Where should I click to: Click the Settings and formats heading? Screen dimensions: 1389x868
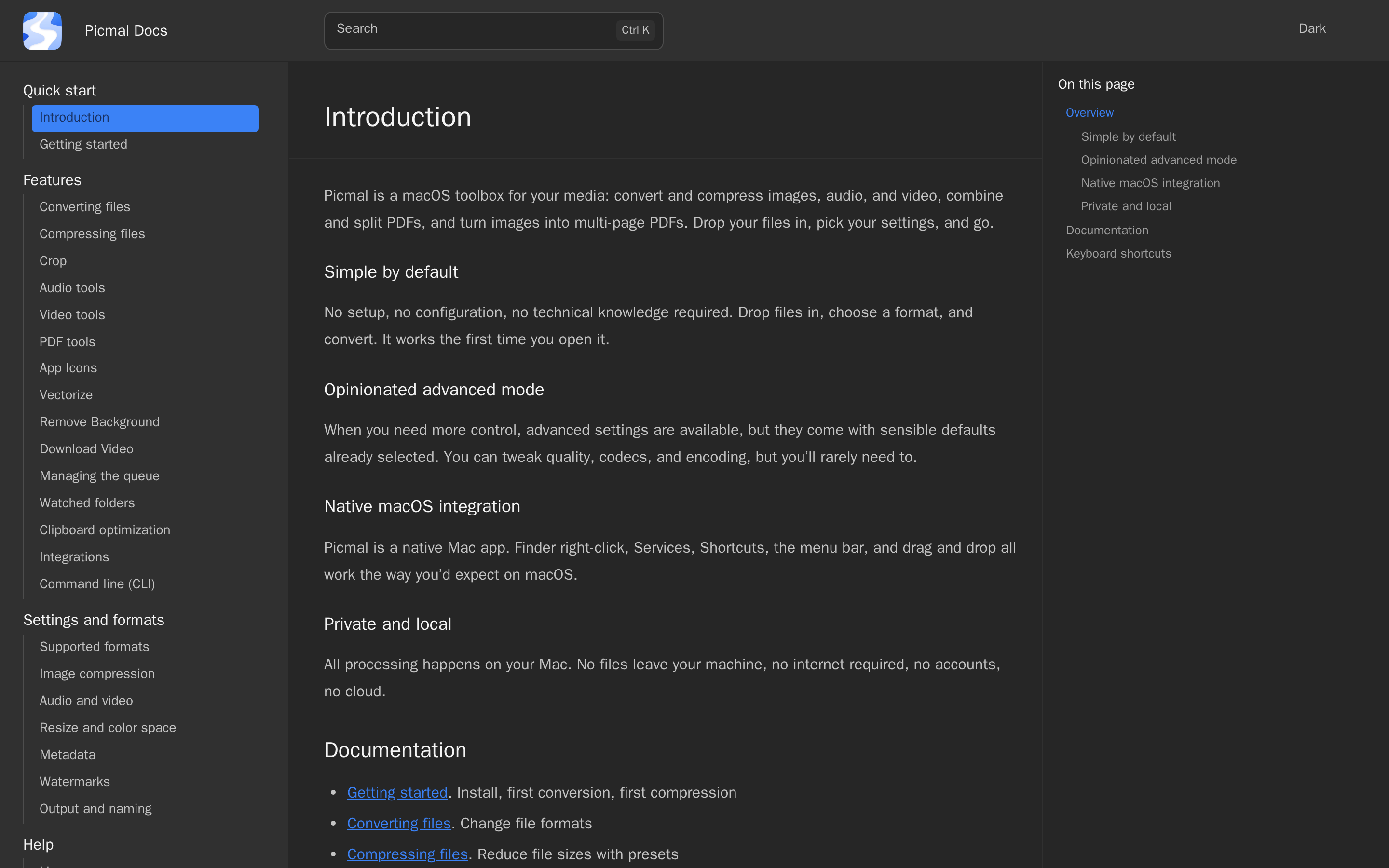tap(94, 620)
